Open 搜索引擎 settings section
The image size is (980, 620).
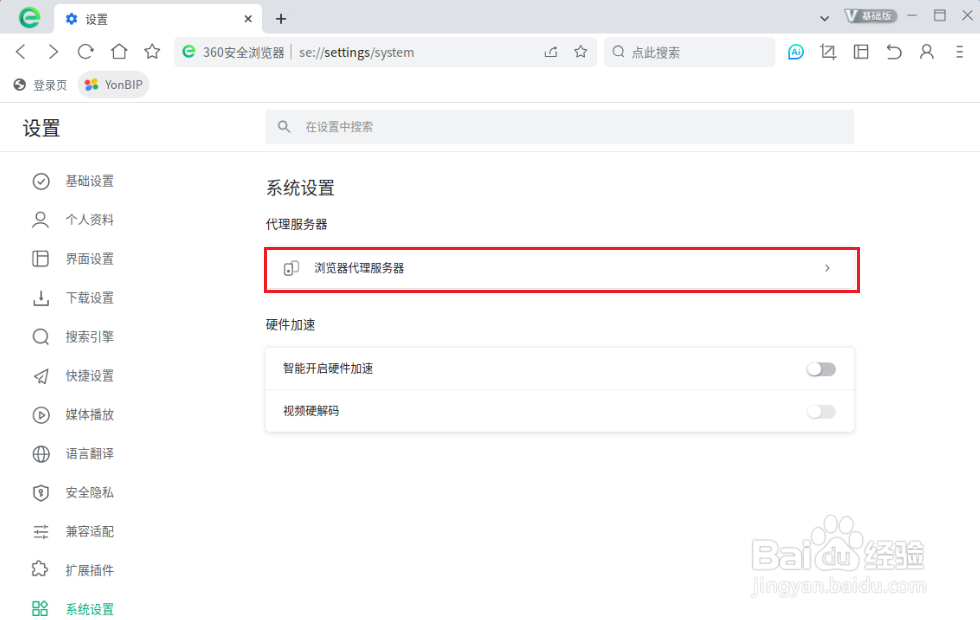tap(73, 337)
